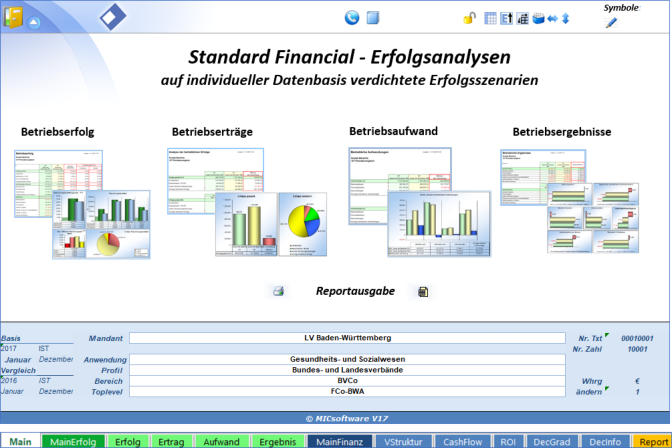Click the blue diamond logo icon

point(113,16)
